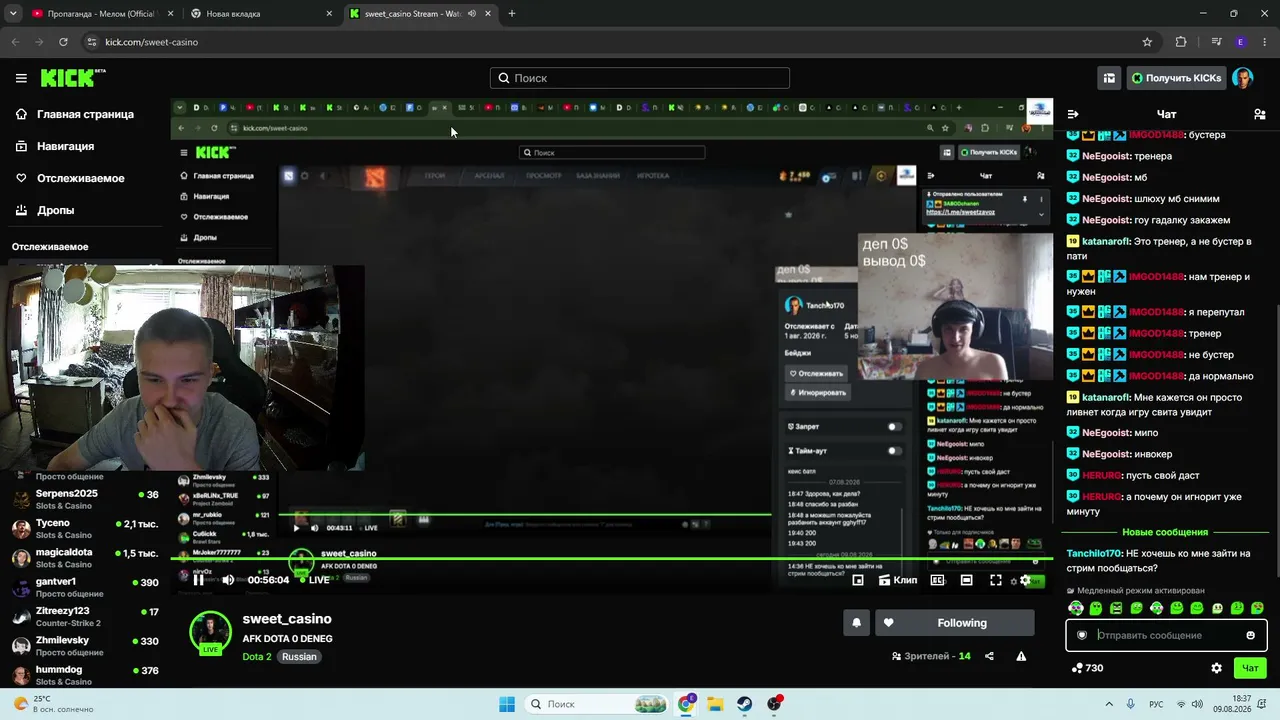Open Steam from the taskbar
The image size is (1280, 720).
(x=745, y=704)
